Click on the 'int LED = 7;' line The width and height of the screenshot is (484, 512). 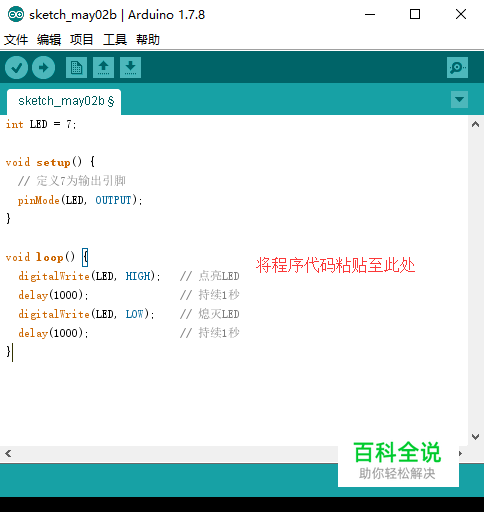click(41, 124)
